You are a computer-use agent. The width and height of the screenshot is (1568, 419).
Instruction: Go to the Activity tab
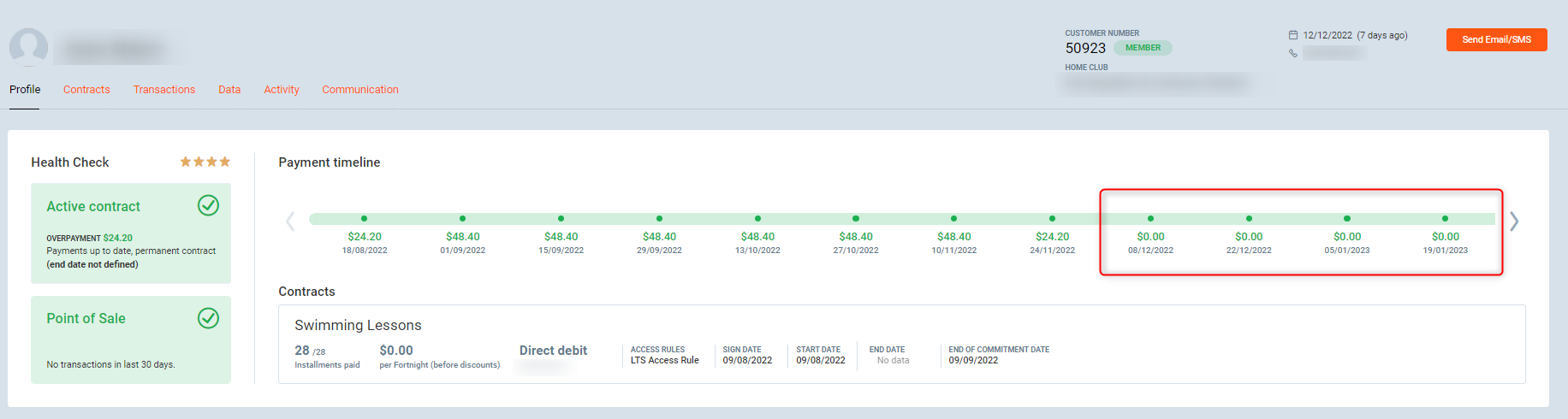pyautogui.click(x=282, y=90)
